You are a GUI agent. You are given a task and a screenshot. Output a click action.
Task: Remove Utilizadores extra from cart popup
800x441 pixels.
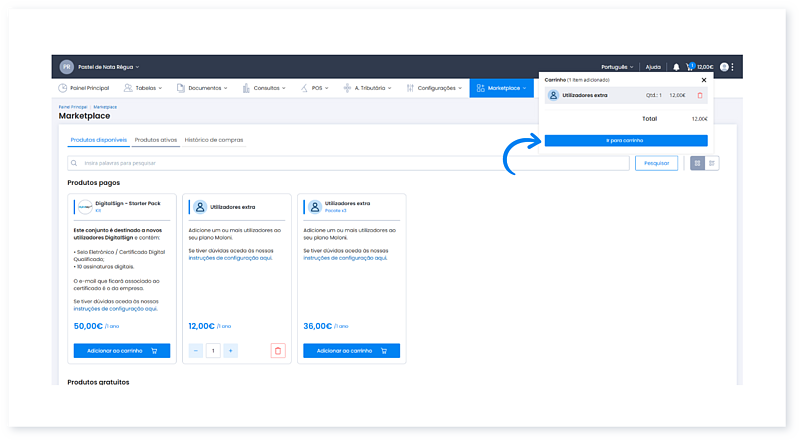700,95
